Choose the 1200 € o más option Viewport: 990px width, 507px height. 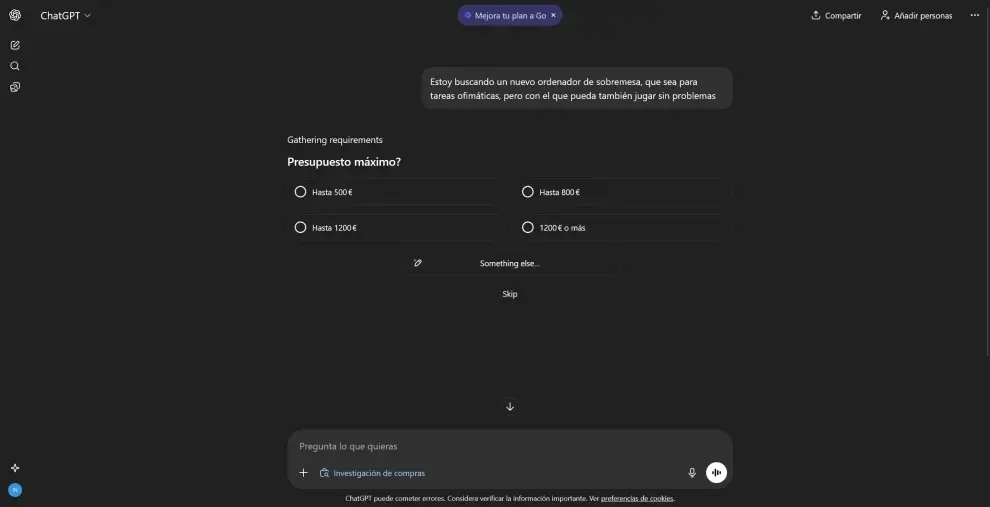click(623, 227)
